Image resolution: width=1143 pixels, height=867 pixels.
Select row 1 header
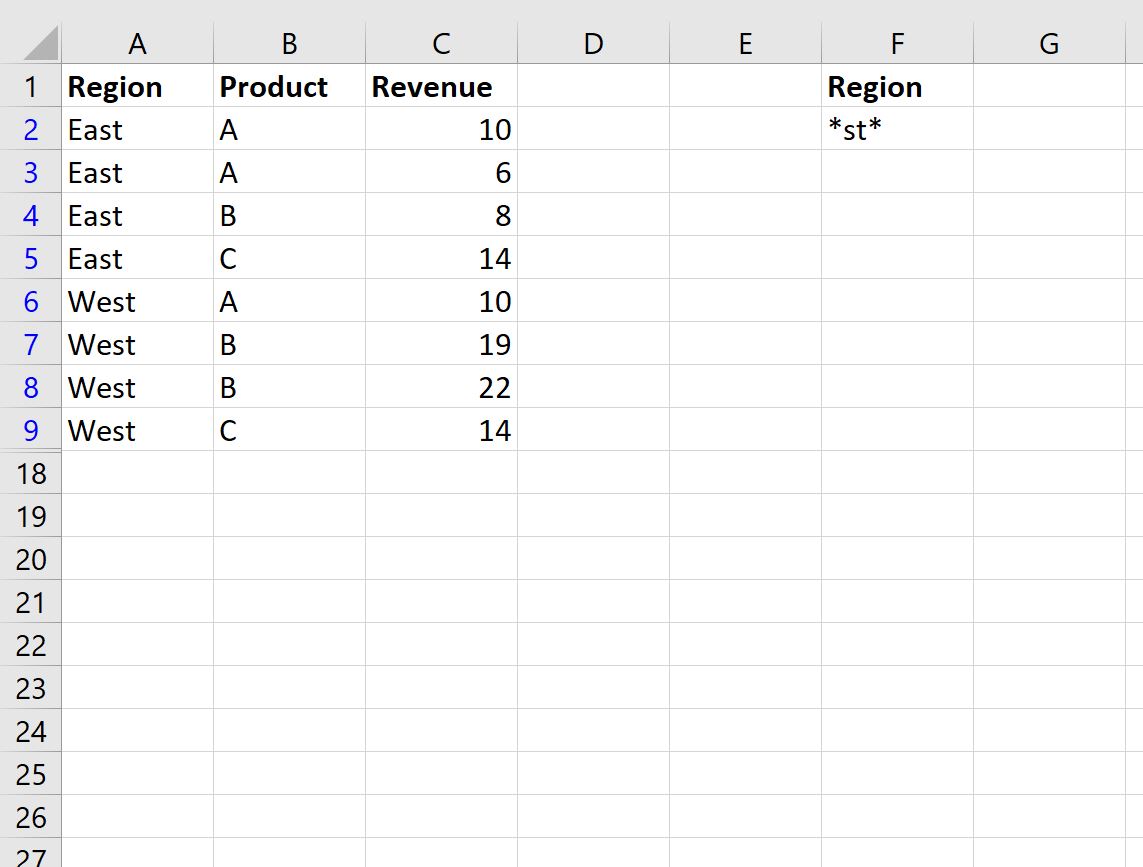pos(31,86)
